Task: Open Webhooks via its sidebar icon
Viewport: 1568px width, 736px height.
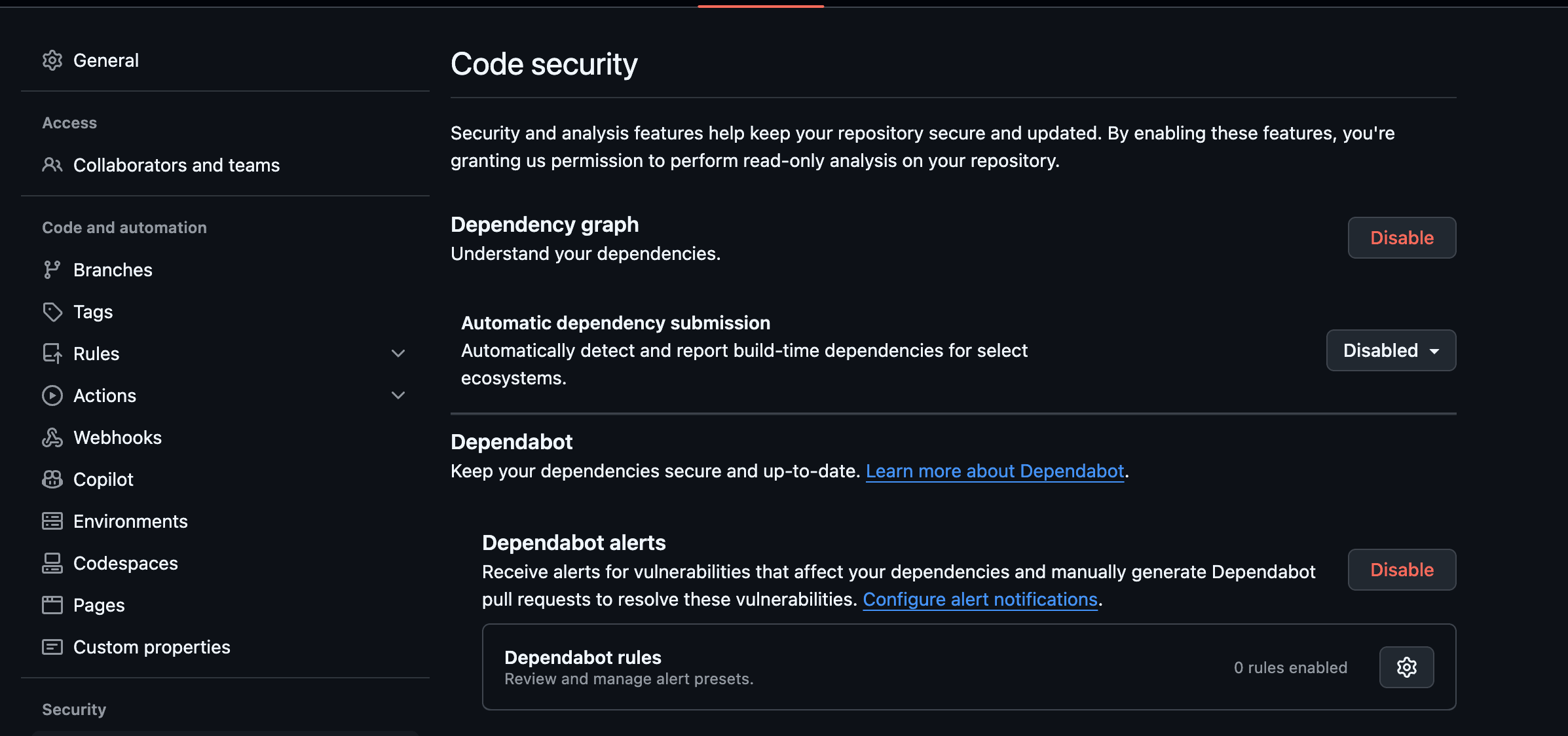Action: tap(52, 437)
